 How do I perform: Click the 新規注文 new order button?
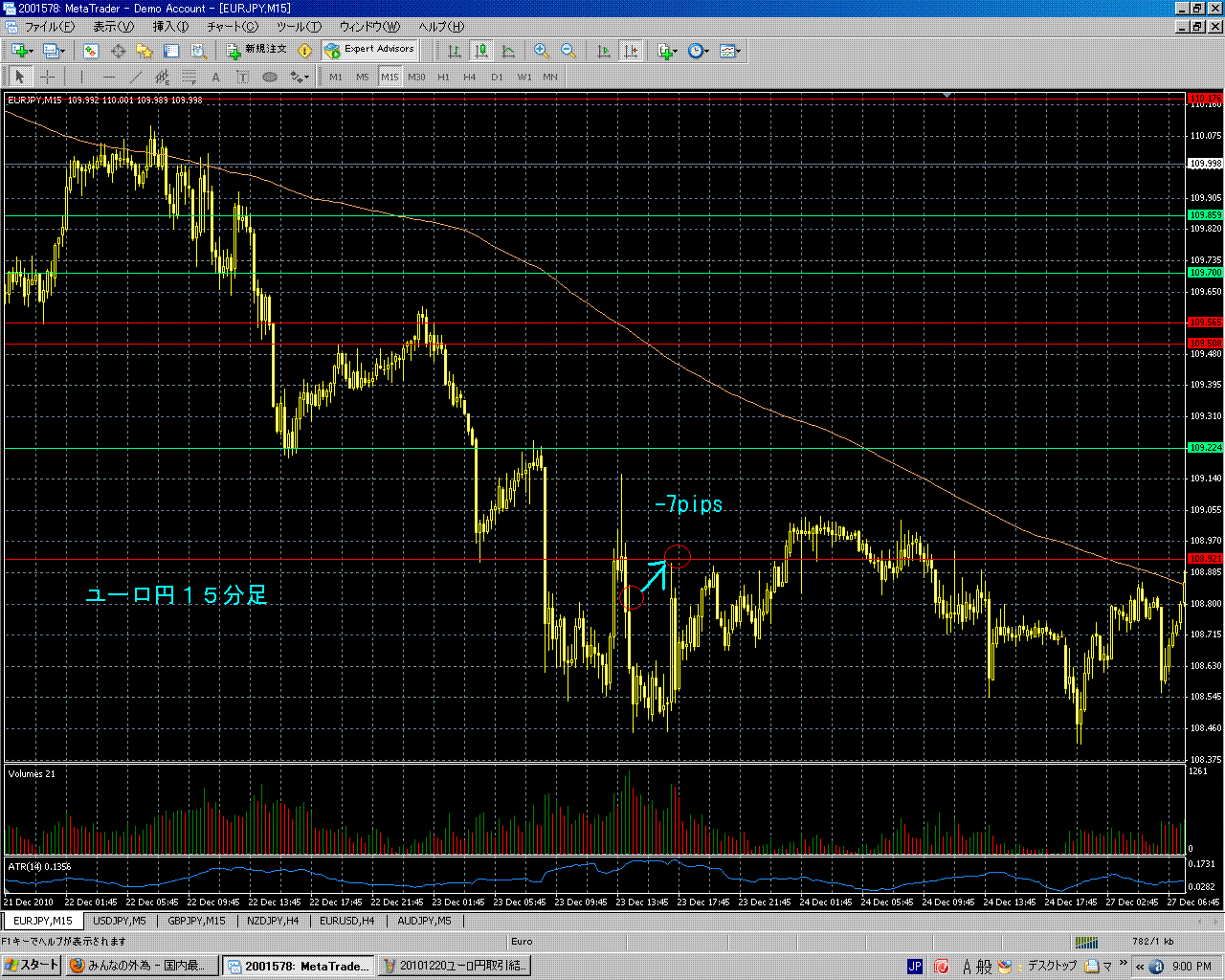point(256,50)
